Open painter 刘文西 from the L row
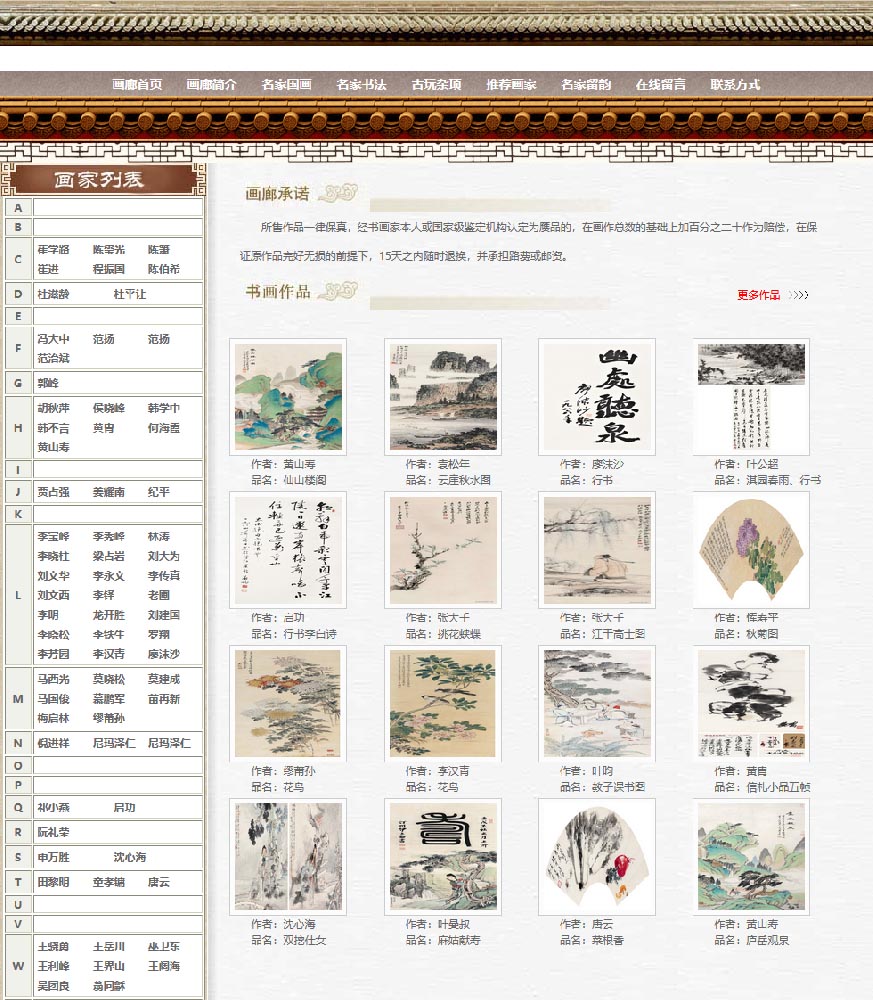873x1000 pixels. pyautogui.click(x=54, y=595)
